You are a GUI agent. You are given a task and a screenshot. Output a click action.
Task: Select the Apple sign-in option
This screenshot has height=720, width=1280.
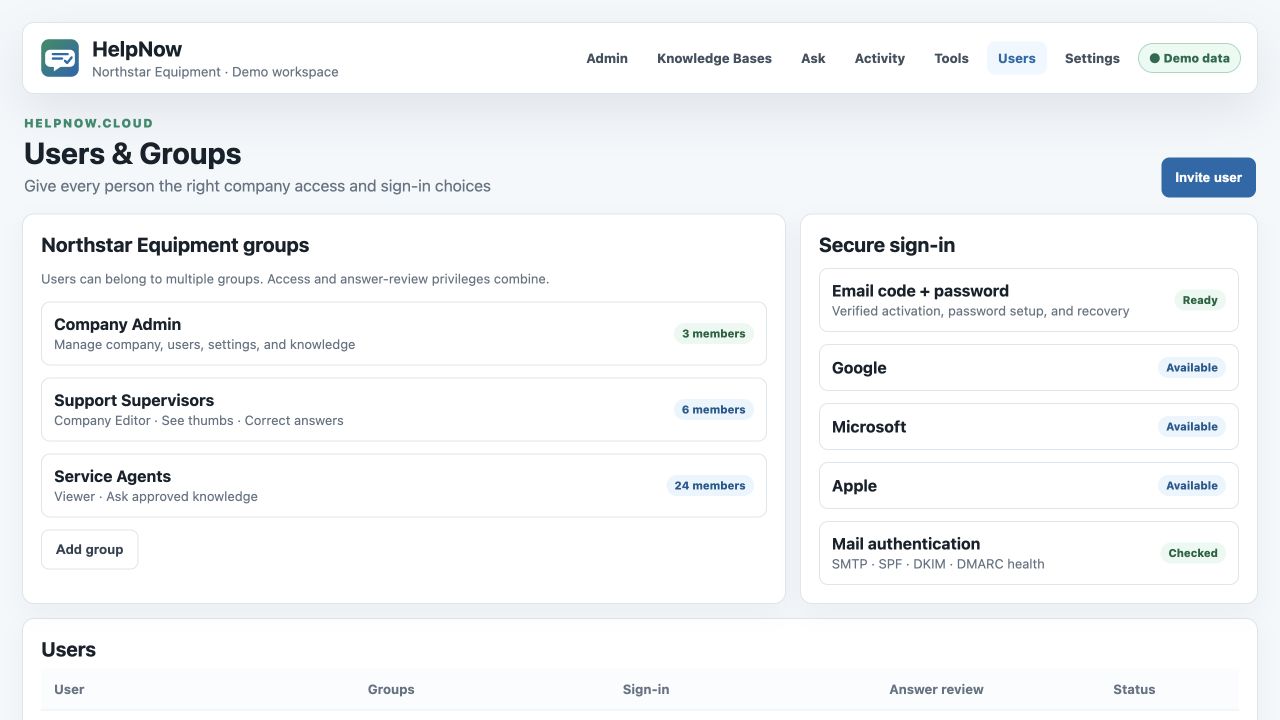1028,485
